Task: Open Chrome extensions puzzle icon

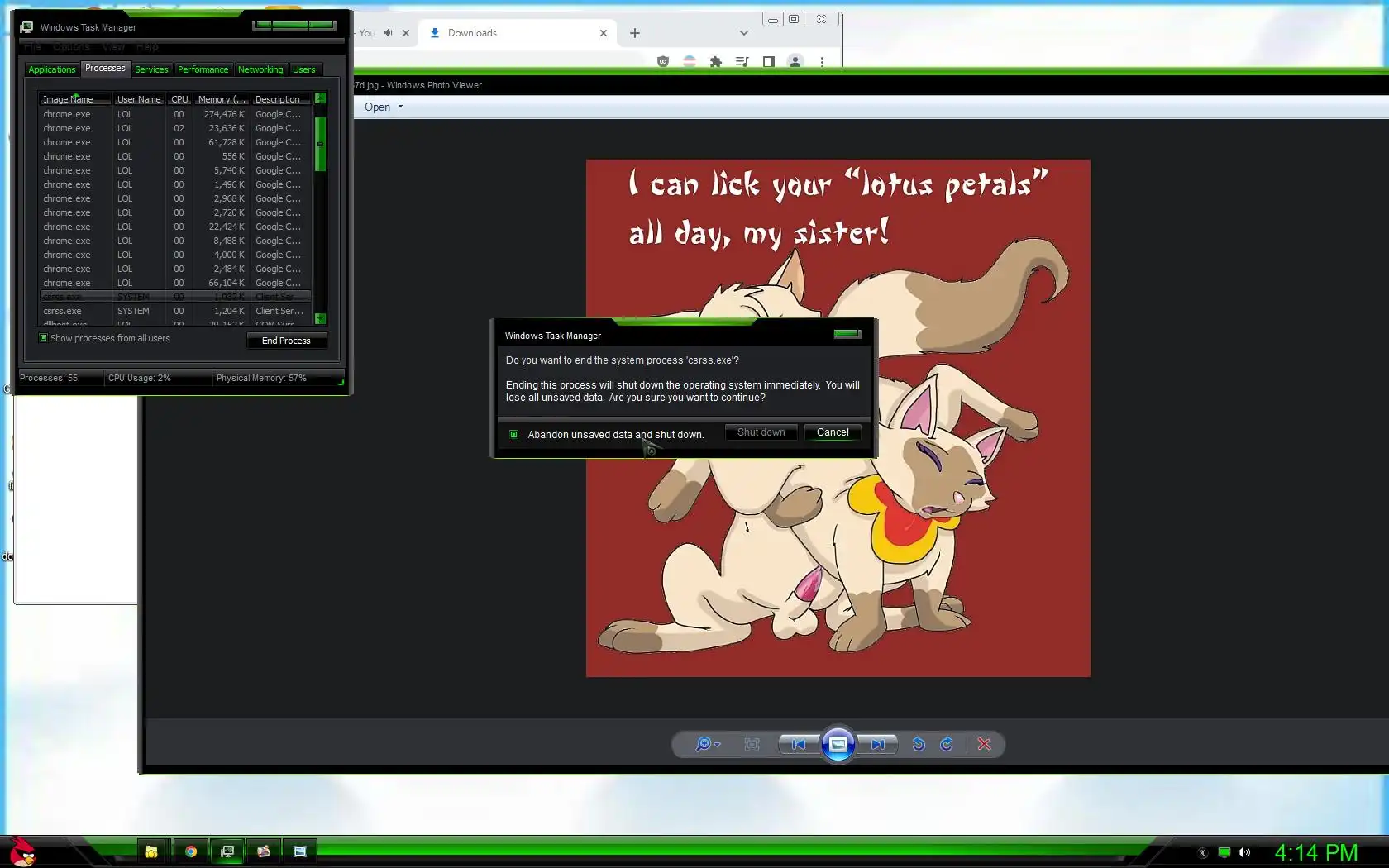Action: (x=716, y=61)
